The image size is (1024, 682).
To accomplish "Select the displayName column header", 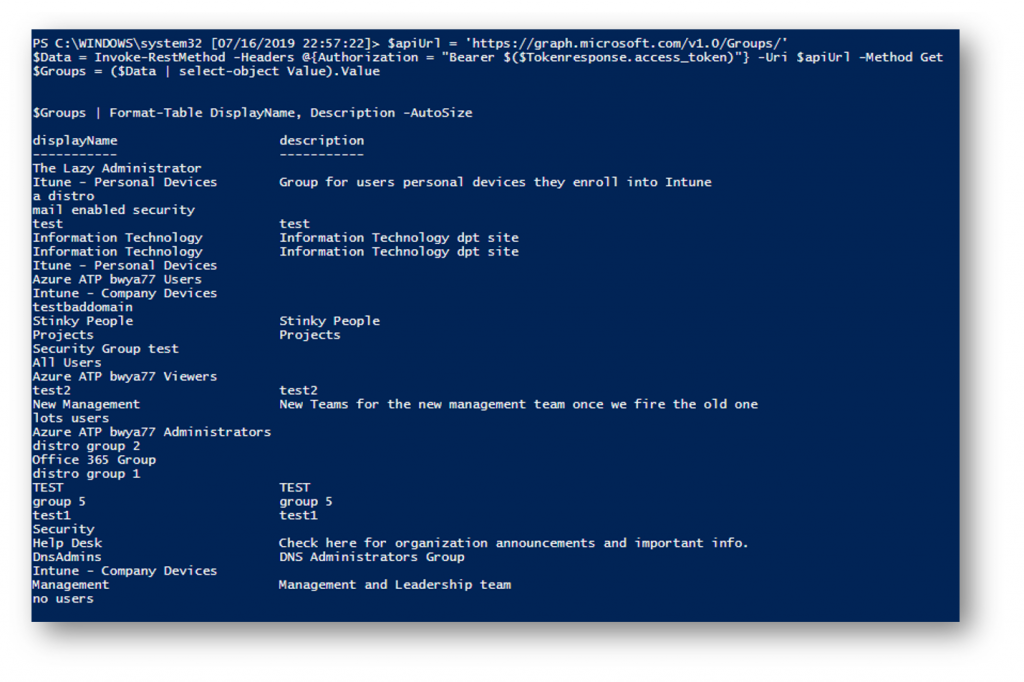I will tap(75, 141).
